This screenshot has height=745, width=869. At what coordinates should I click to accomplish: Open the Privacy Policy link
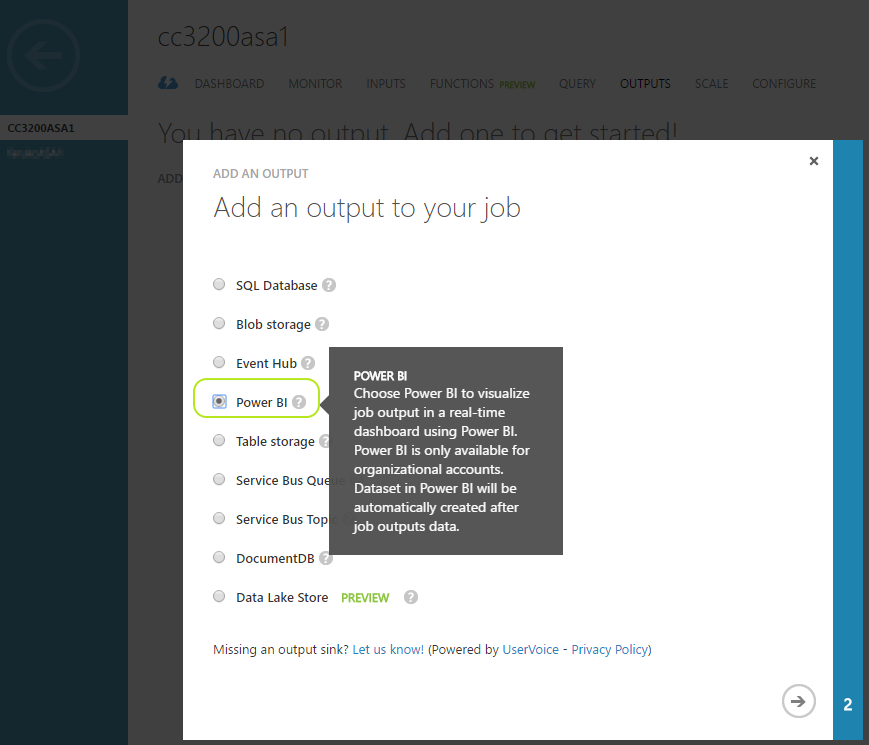pyautogui.click(x=610, y=649)
